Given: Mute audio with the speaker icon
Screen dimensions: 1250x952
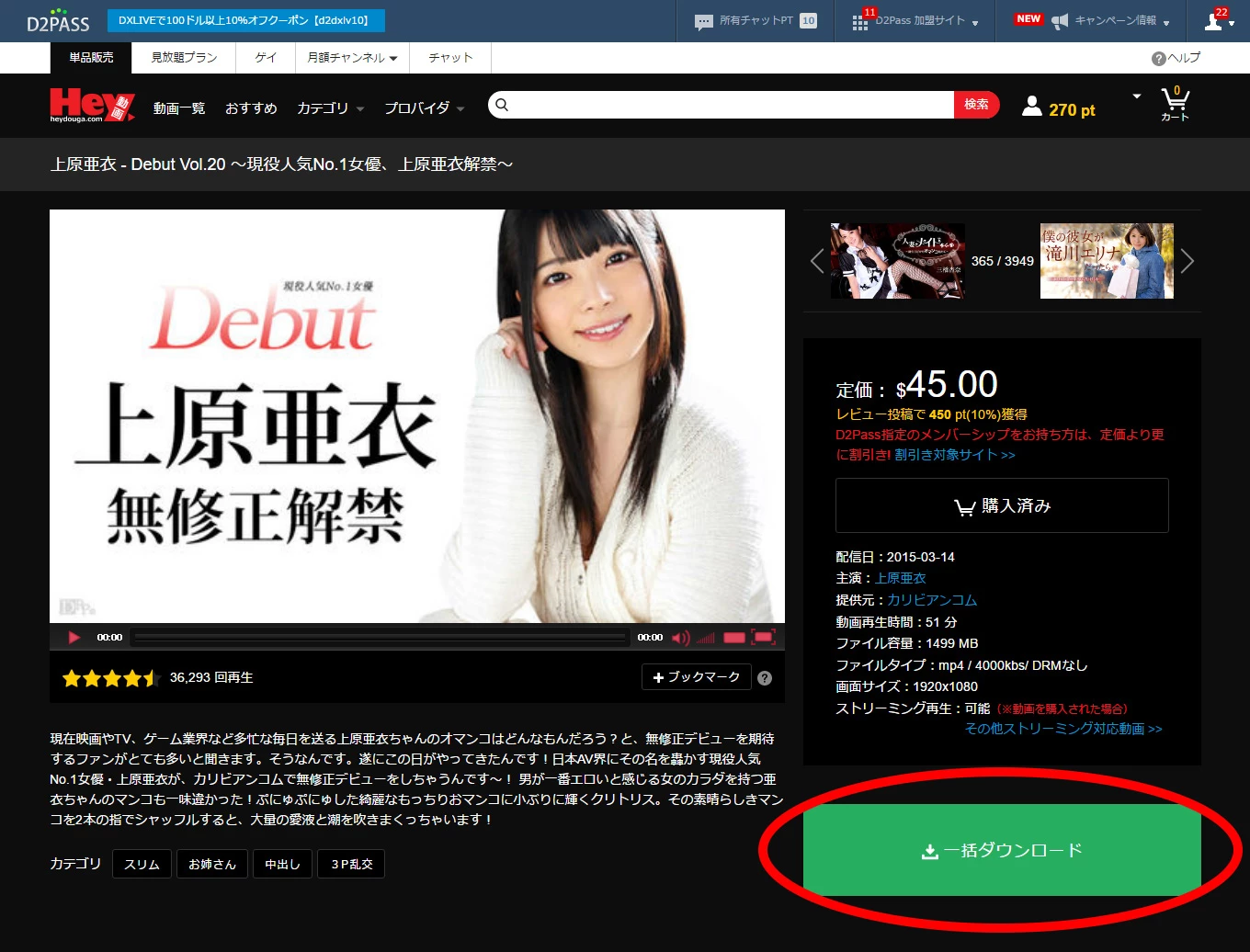Looking at the screenshot, I should (x=681, y=638).
